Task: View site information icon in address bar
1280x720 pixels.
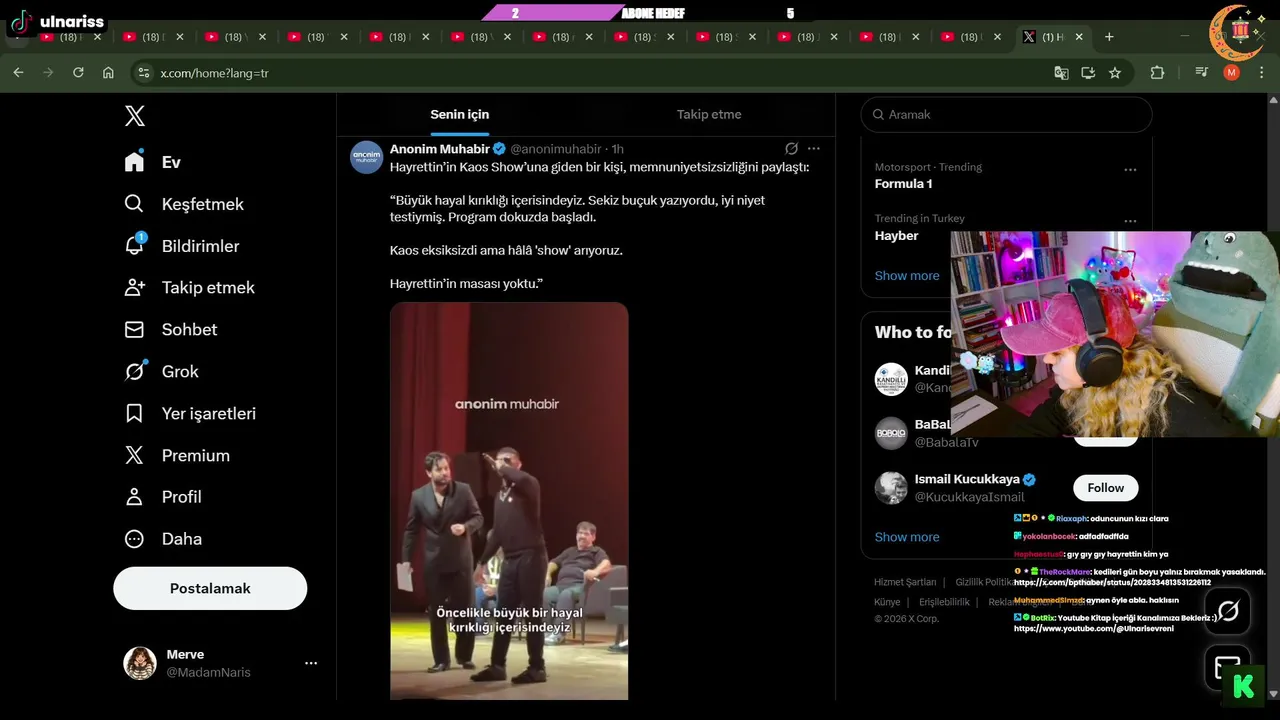Action: click(143, 72)
